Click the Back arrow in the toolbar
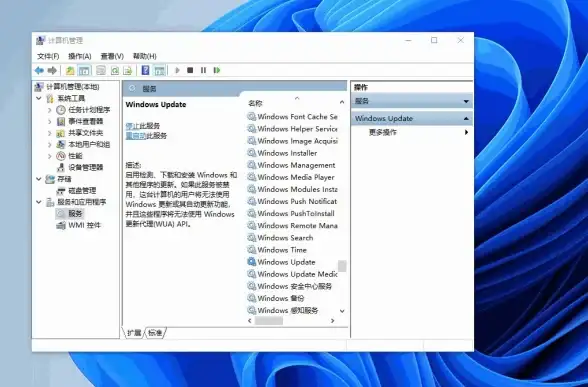Viewport: 588px width, 387px height. click(x=39, y=70)
